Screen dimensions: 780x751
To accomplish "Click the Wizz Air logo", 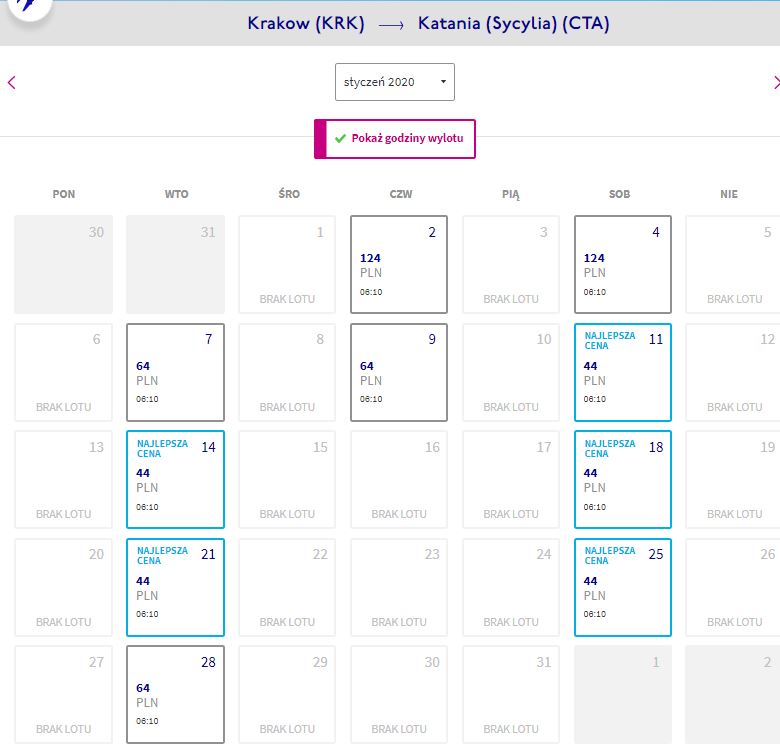I will (x=29, y=8).
